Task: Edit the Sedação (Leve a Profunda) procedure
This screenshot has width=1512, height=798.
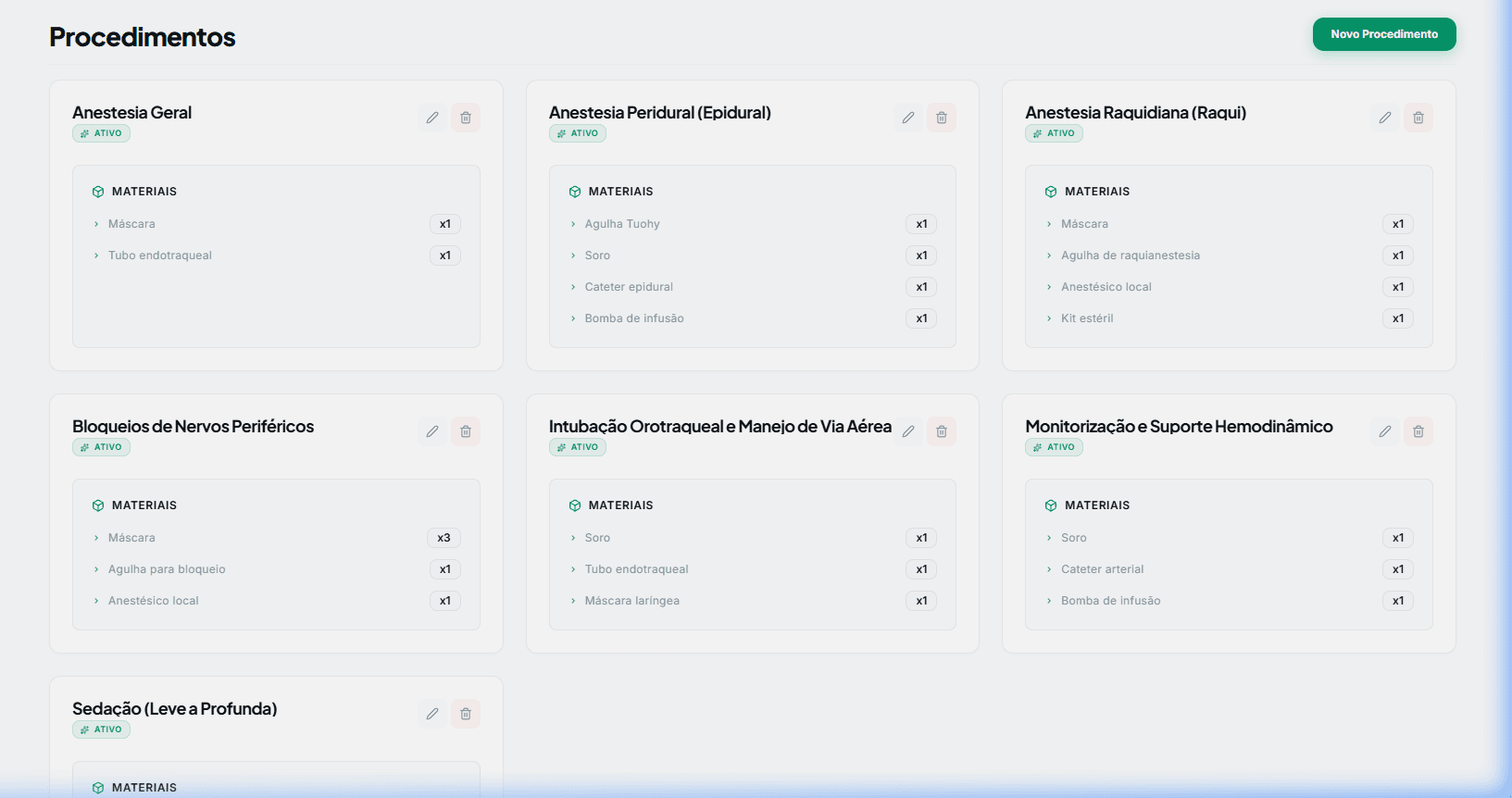Action: click(x=432, y=714)
